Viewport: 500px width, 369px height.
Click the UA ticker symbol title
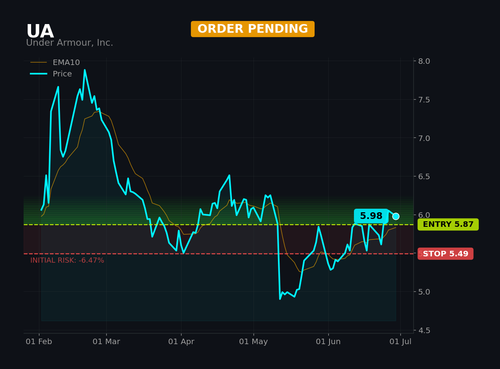pyautogui.click(x=40, y=31)
